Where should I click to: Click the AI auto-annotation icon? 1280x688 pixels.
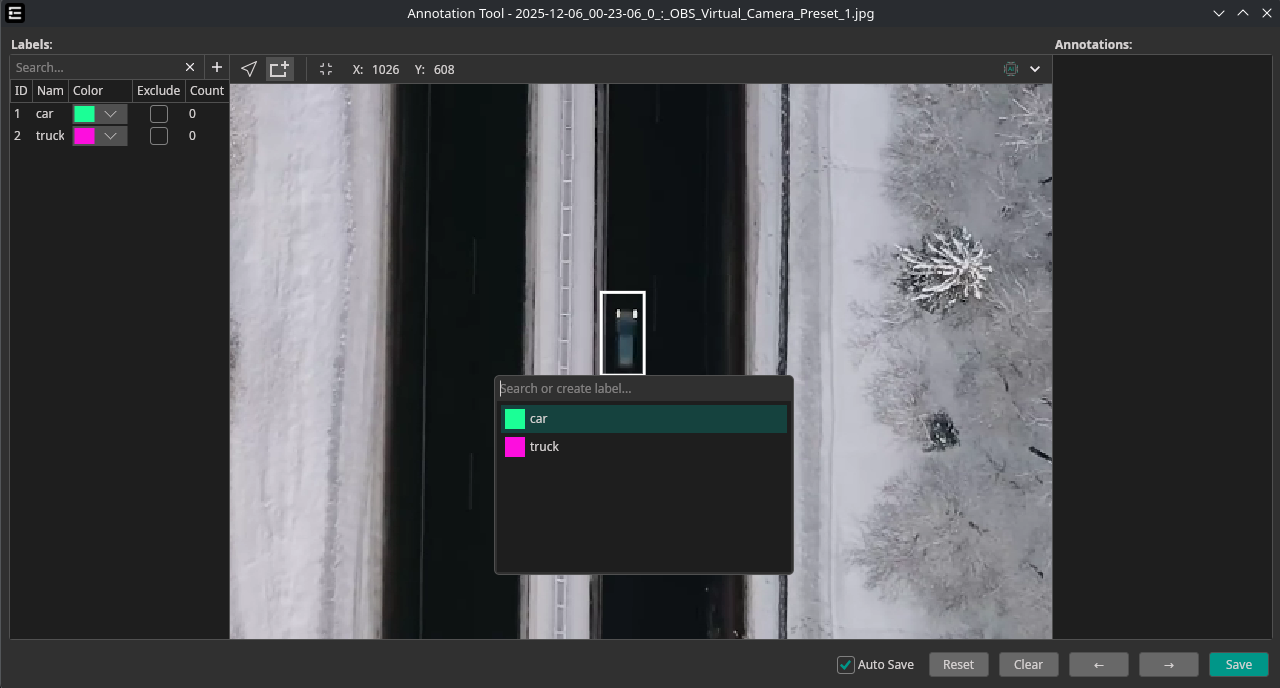pyautogui.click(x=1011, y=69)
